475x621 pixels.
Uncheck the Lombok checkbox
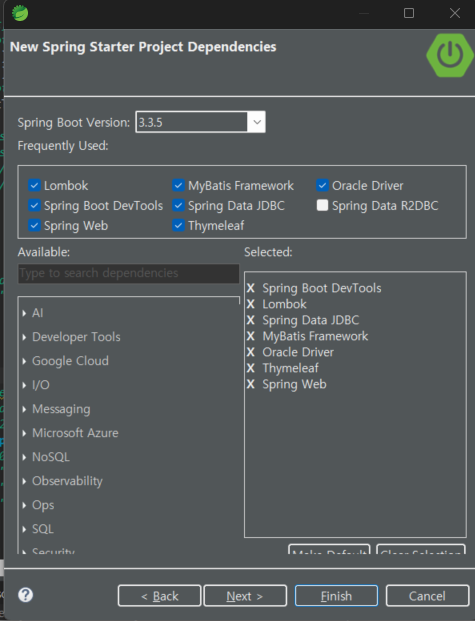click(34, 185)
